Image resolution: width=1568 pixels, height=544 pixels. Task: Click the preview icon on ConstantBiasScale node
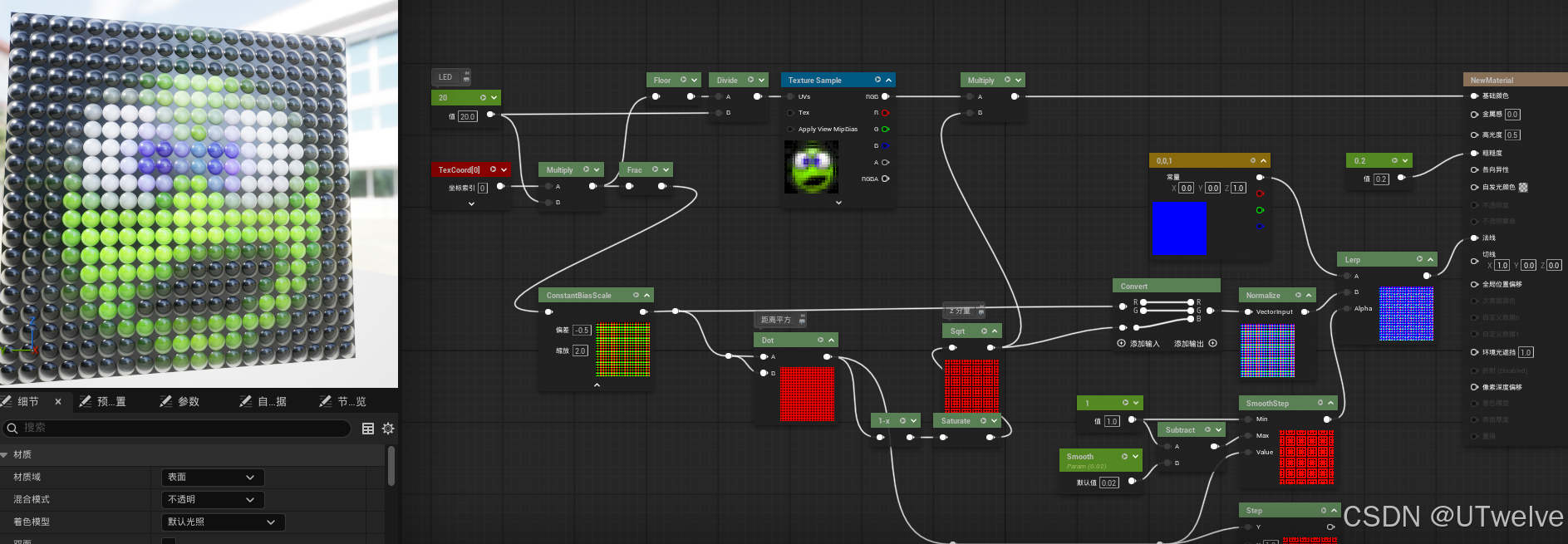[x=636, y=295]
